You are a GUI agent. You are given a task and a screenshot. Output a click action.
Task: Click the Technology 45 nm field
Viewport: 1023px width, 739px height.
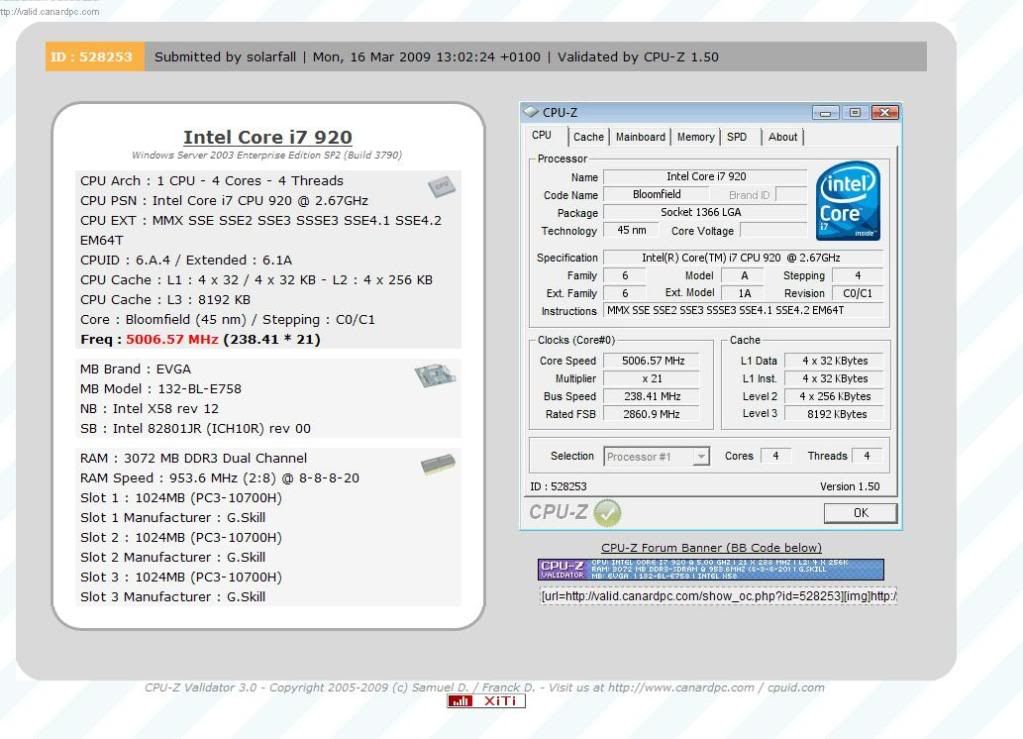(x=630, y=230)
